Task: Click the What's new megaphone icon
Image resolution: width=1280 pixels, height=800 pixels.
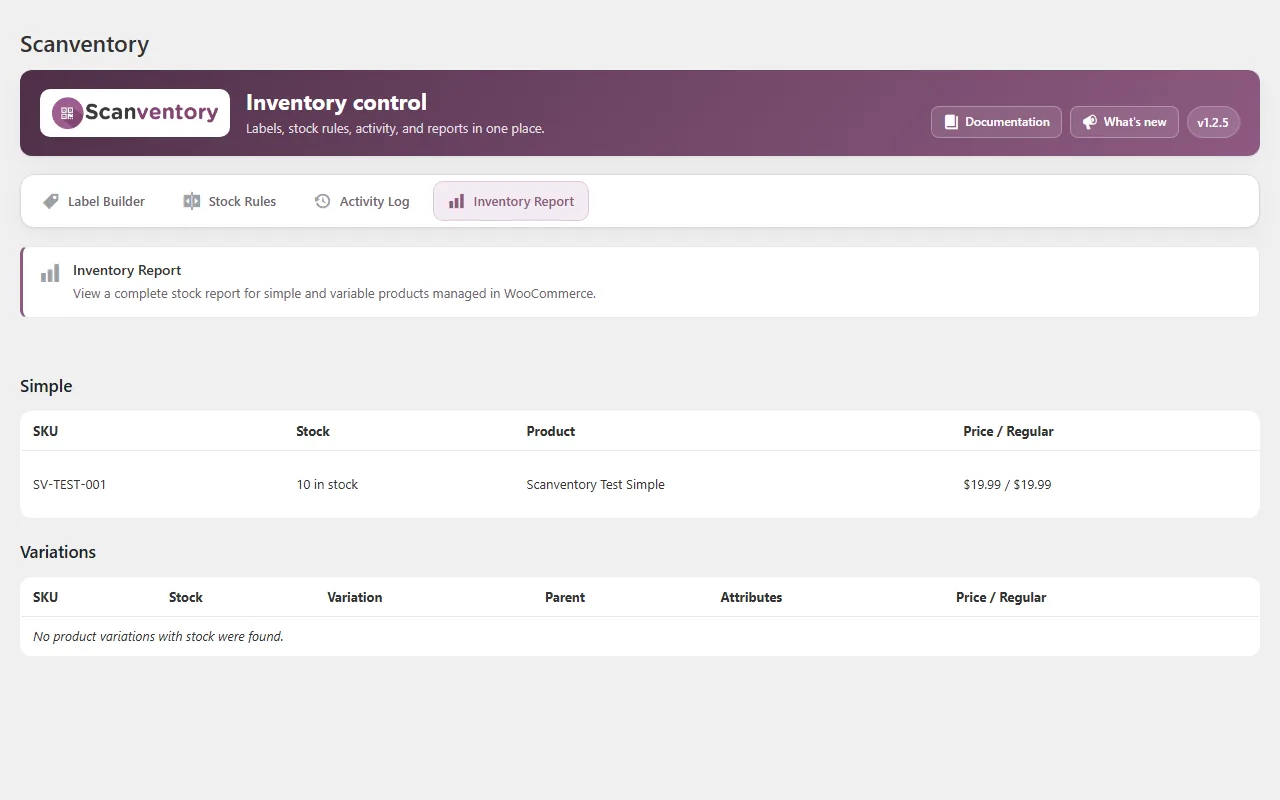Action: click(x=1090, y=122)
